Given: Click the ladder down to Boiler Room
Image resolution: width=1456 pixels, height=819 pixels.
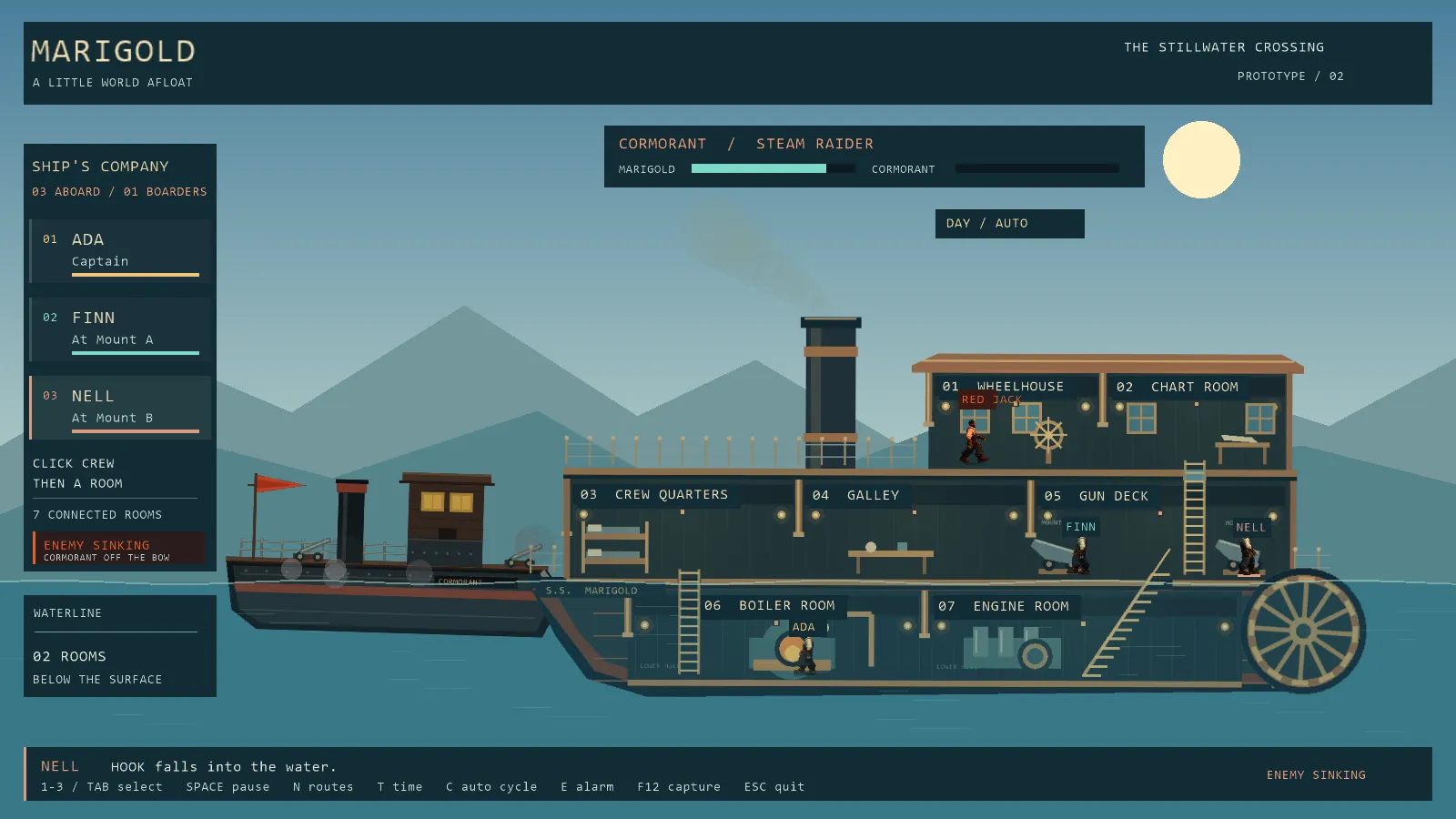Looking at the screenshot, I should click(x=689, y=622).
